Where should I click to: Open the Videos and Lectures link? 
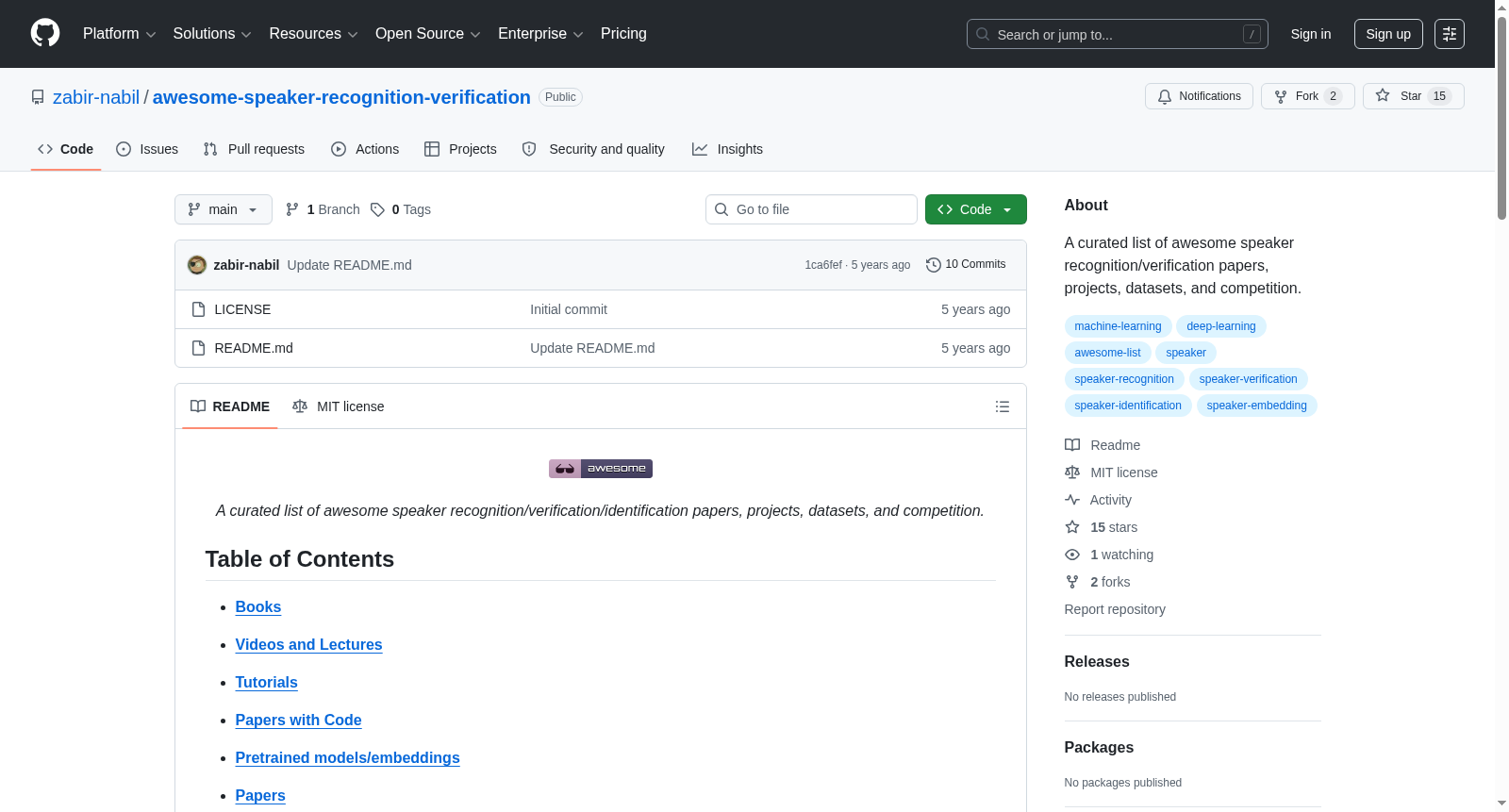[x=309, y=645]
